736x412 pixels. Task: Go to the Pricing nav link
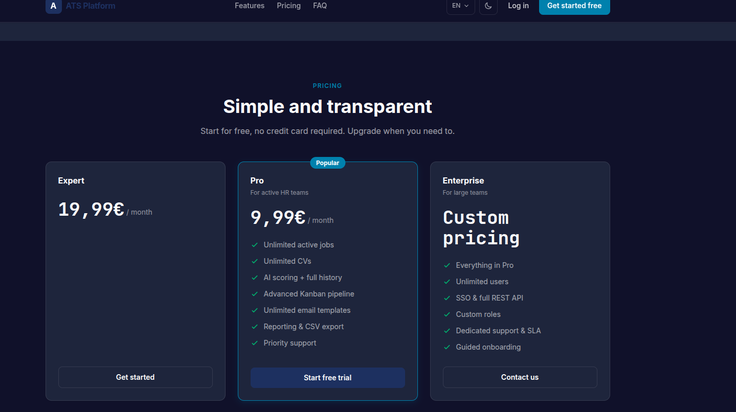[x=289, y=6]
